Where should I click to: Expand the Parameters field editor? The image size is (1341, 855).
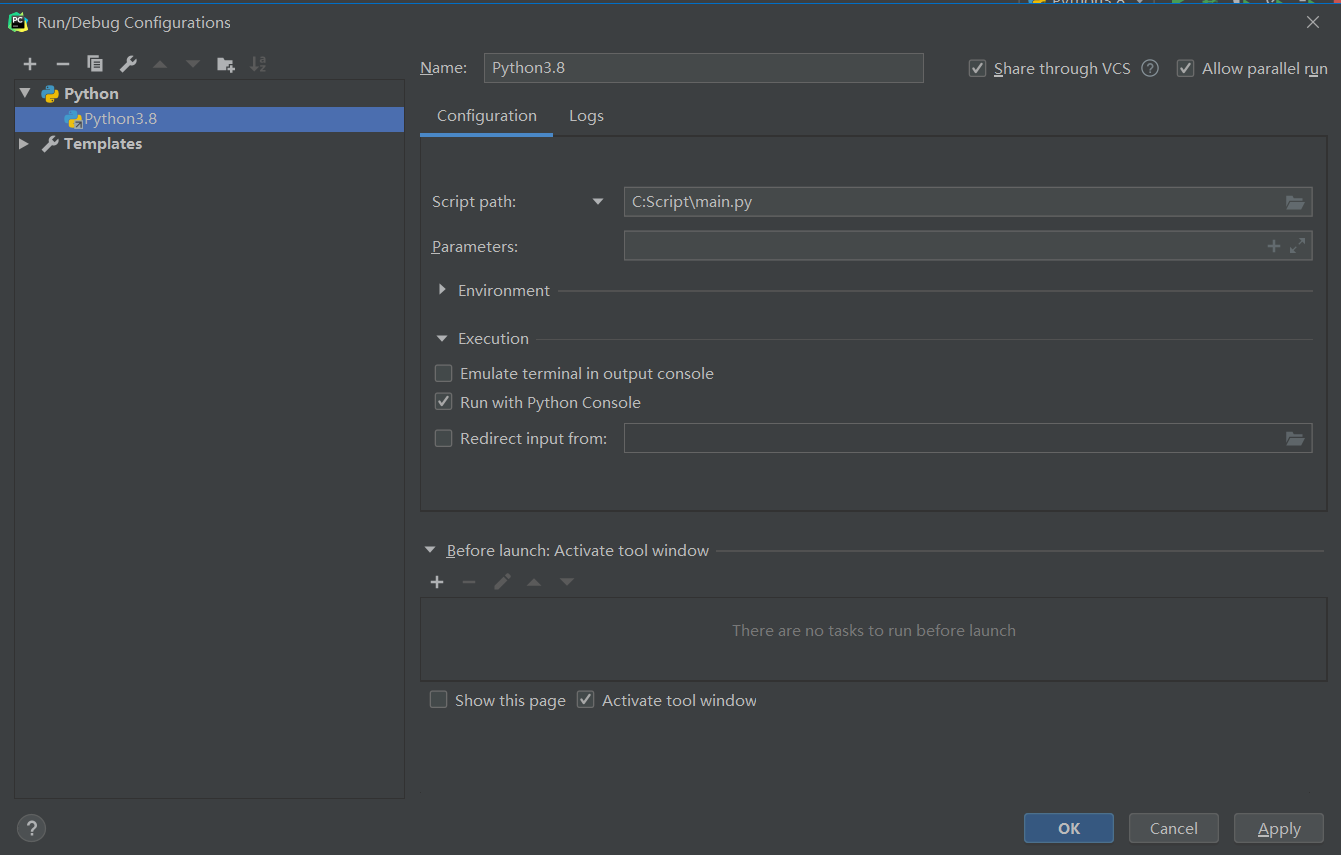1298,245
